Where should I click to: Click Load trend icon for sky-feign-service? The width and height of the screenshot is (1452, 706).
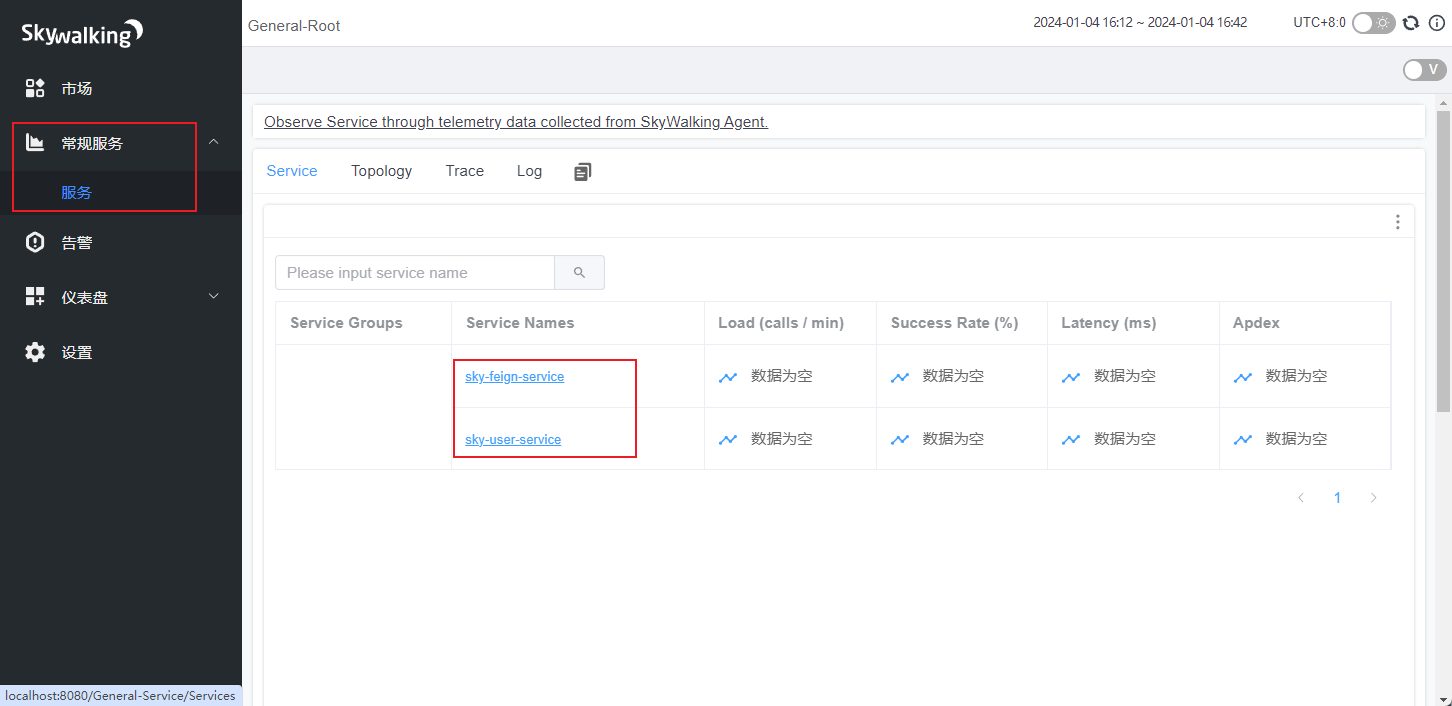pos(728,377)
